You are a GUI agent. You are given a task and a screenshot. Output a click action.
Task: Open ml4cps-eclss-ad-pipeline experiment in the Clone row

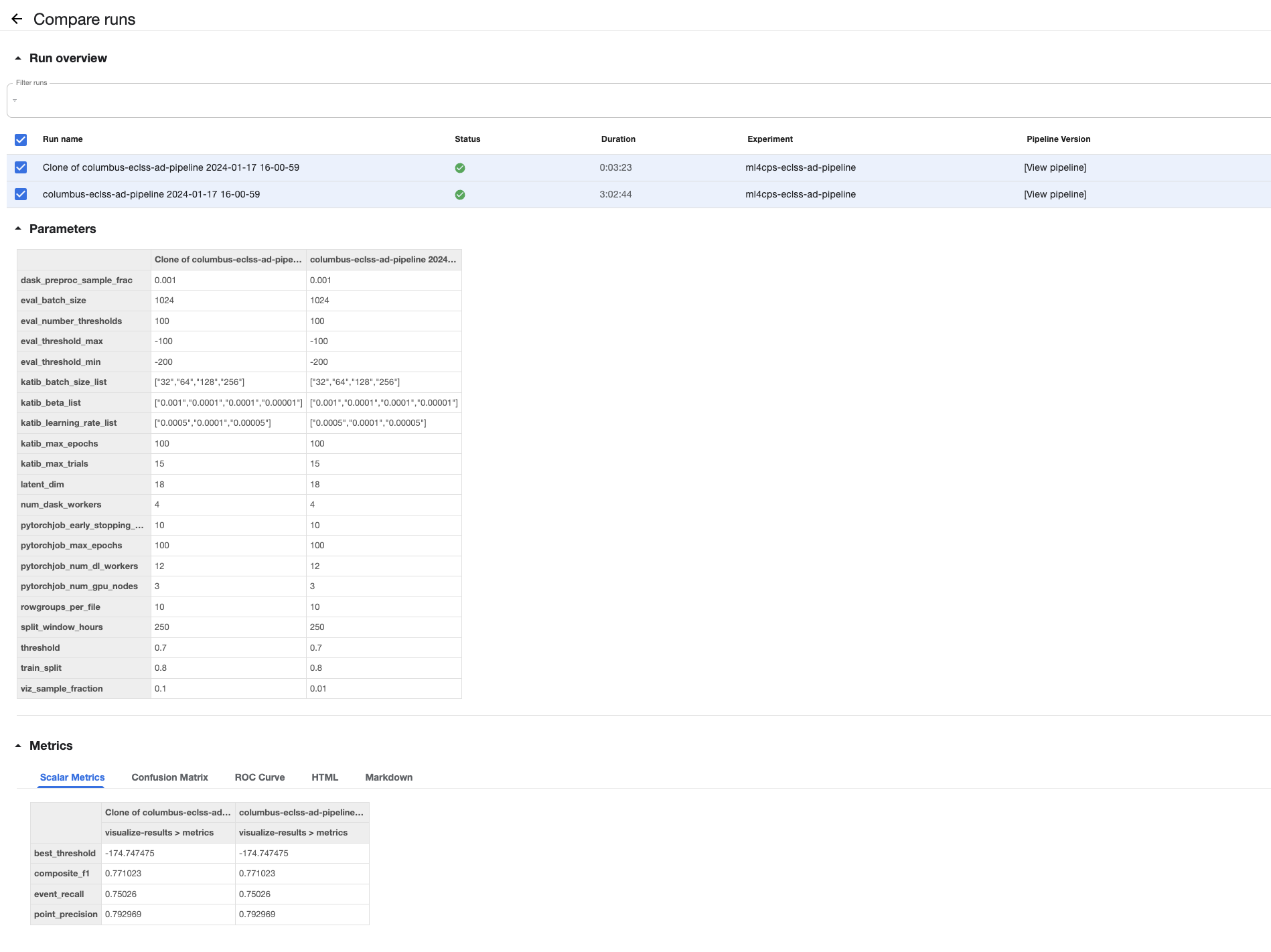click(800, 167)
